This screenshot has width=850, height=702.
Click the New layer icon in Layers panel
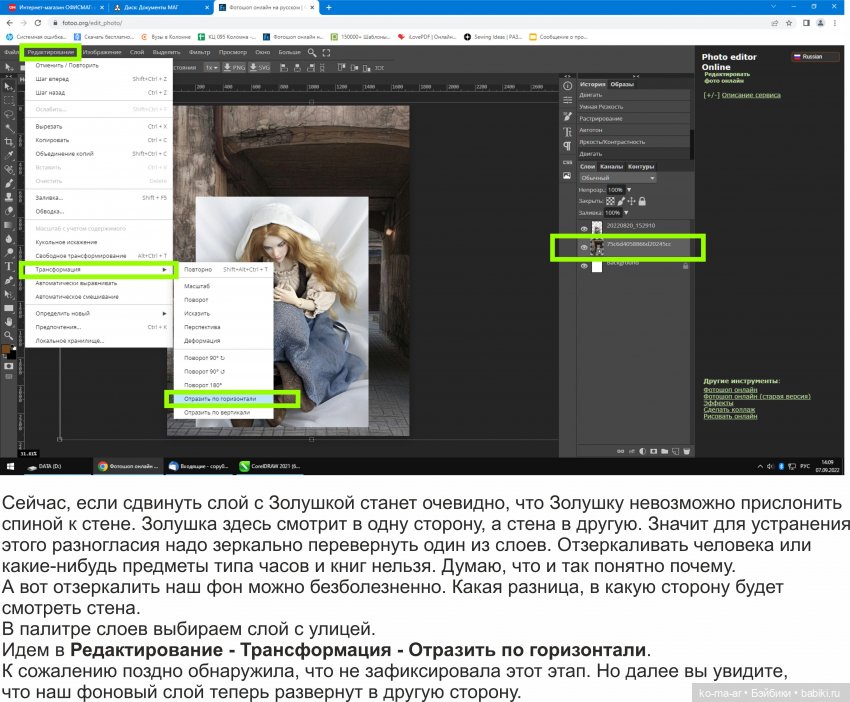click(675, 451)
